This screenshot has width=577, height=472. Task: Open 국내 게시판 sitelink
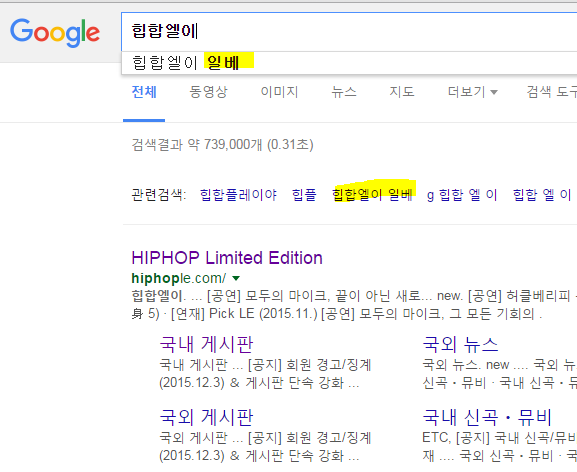point(206,344)
